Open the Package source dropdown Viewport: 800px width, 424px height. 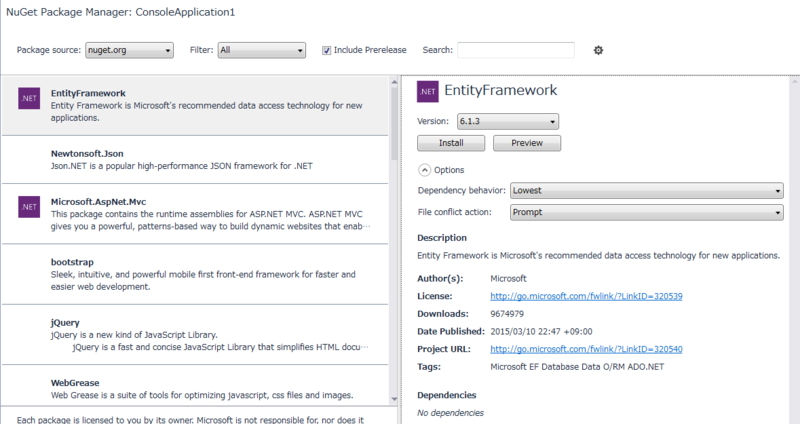[x=129, y=50]
